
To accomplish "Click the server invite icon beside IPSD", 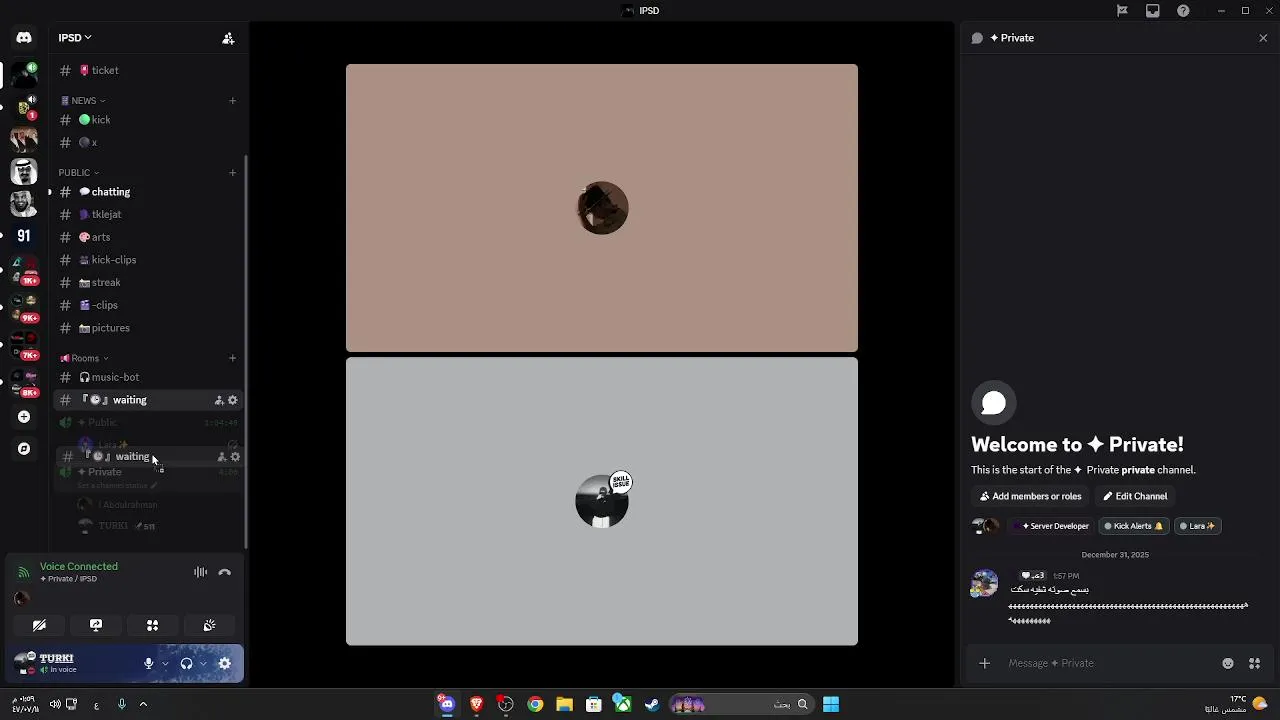I will point(228,38).
